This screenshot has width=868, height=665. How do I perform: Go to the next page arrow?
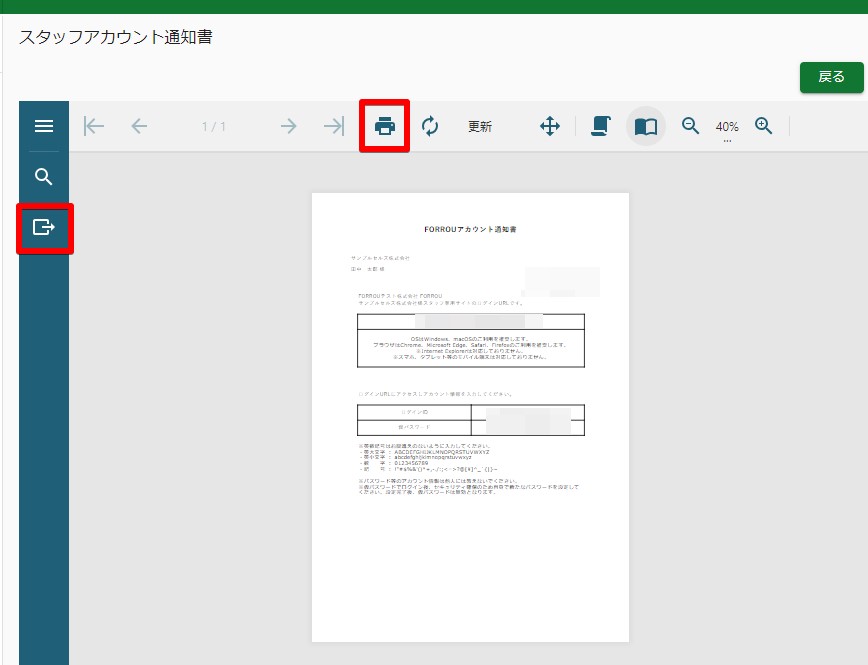288,126
